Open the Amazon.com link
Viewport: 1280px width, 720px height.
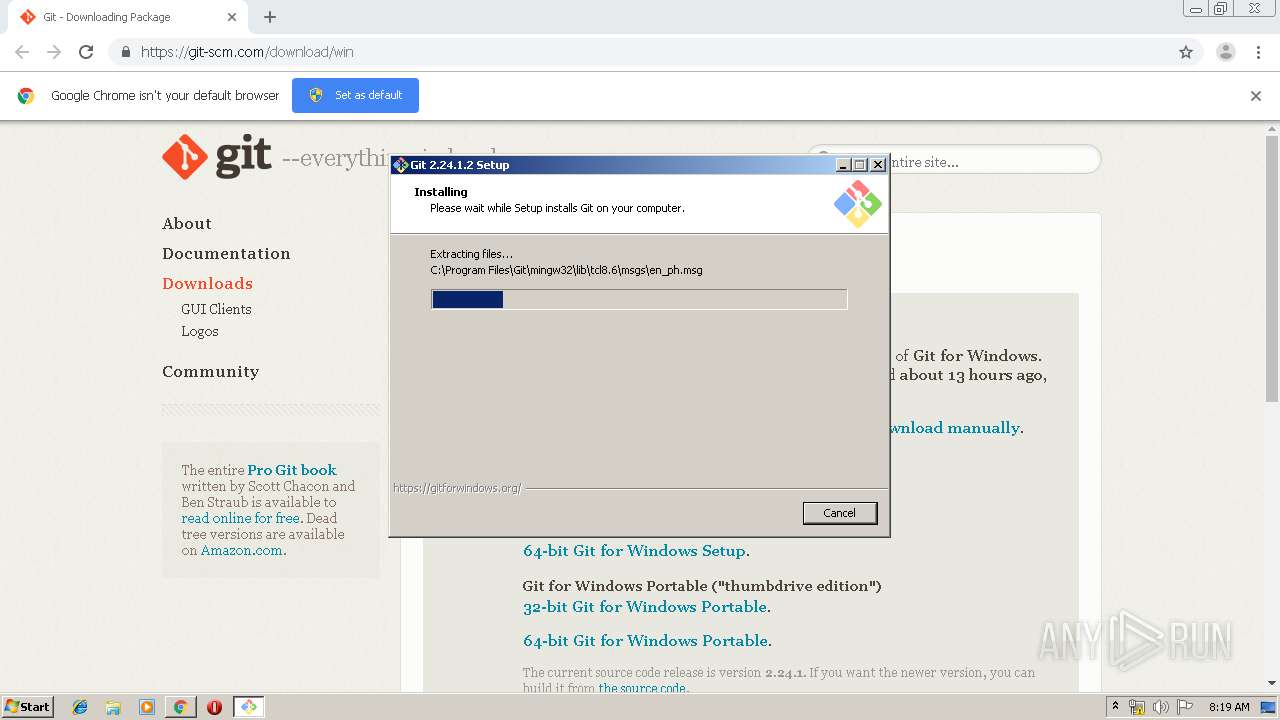click(x=241, y=550)
